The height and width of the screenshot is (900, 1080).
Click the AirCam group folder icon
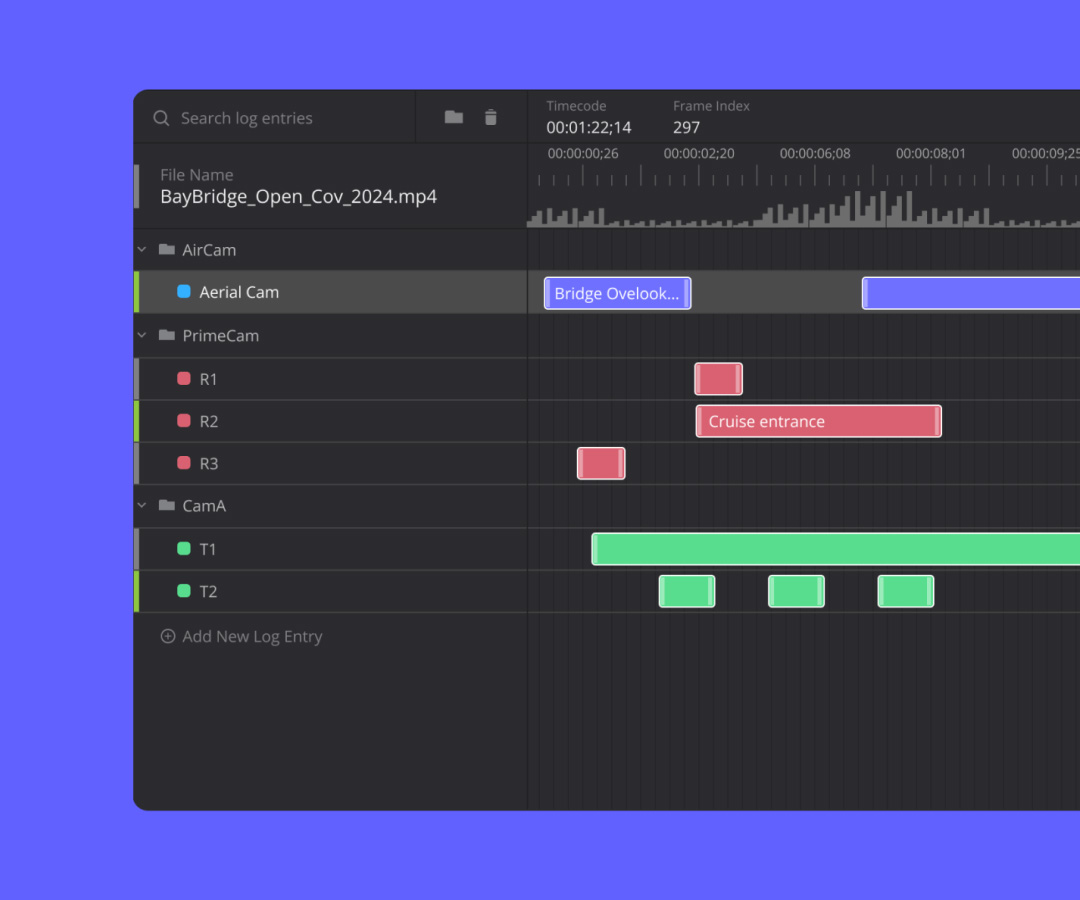166,249
